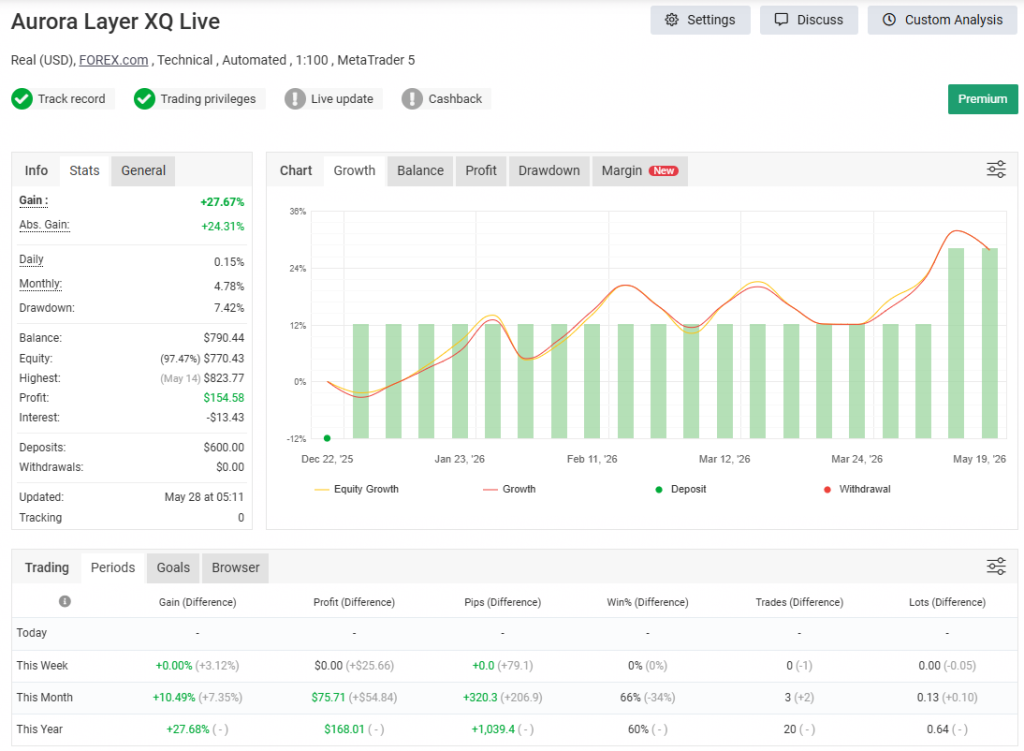
Task: Click the This Week row label
Action: click(42, 665)
